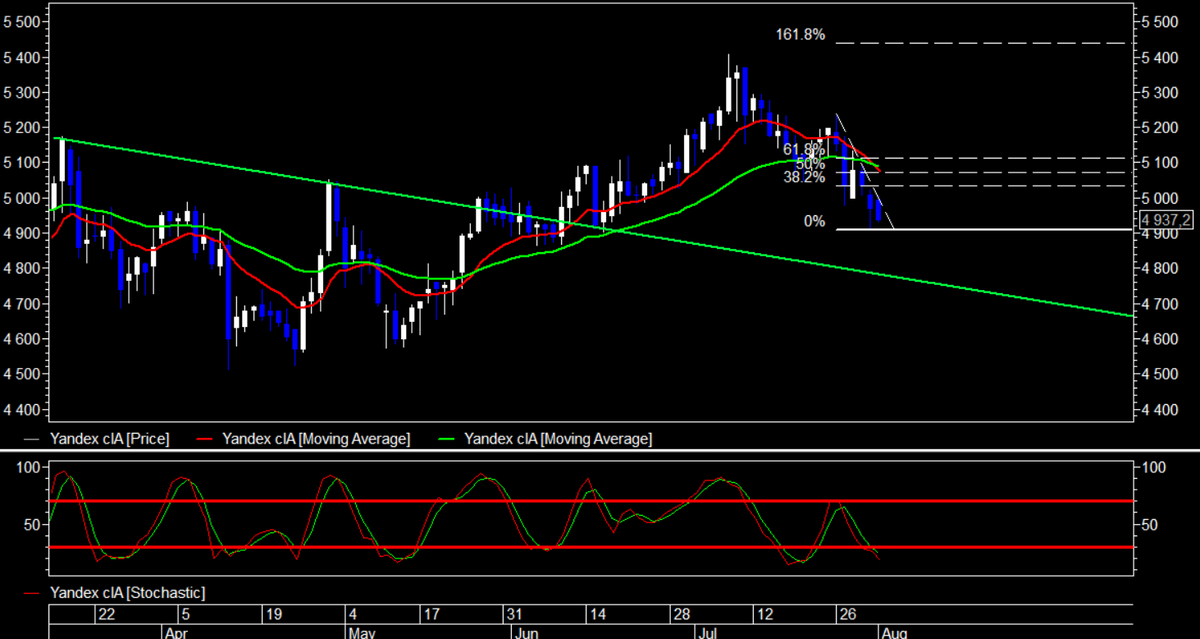The height and width of the screenshot is (639, 1200).
Task: Click the date tick 28 on time axis
Action: tap(681, 614)
